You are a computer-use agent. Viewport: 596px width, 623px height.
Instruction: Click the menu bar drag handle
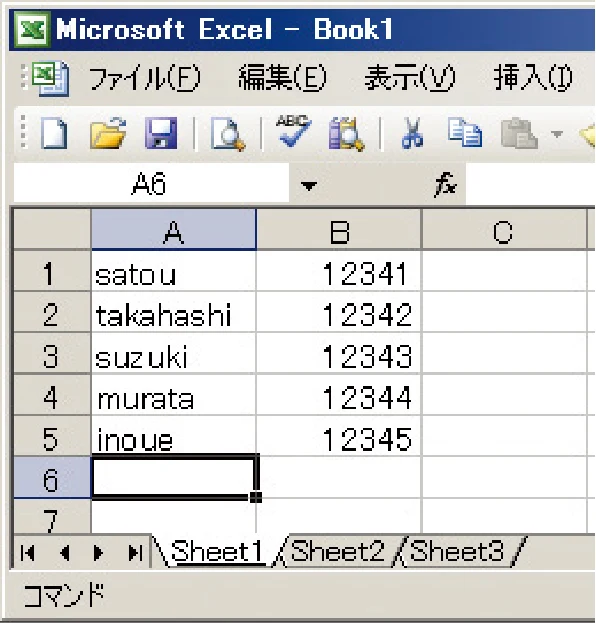click(23, 77)
